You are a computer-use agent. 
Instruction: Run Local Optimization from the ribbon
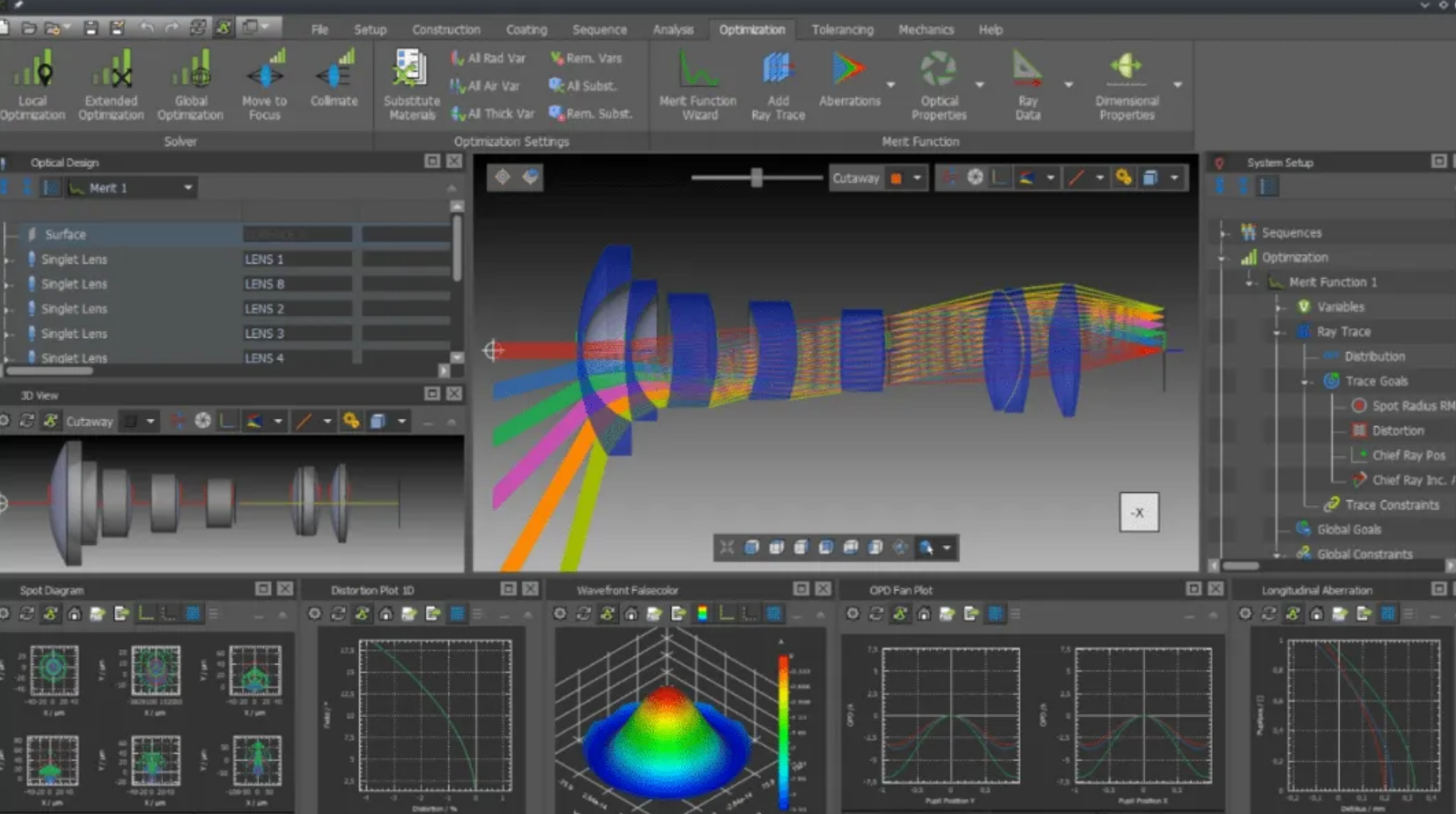(33, 85)
